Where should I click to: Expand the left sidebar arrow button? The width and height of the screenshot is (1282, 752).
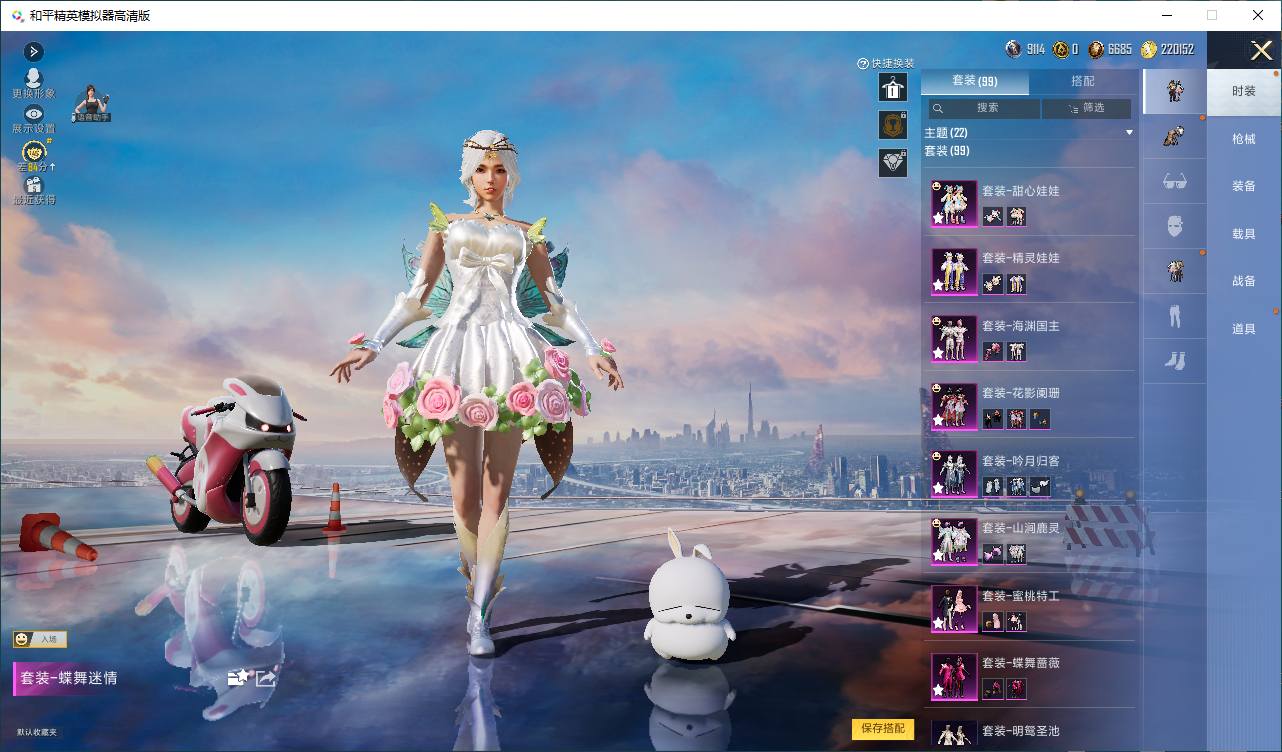click(x=33, y=51)
